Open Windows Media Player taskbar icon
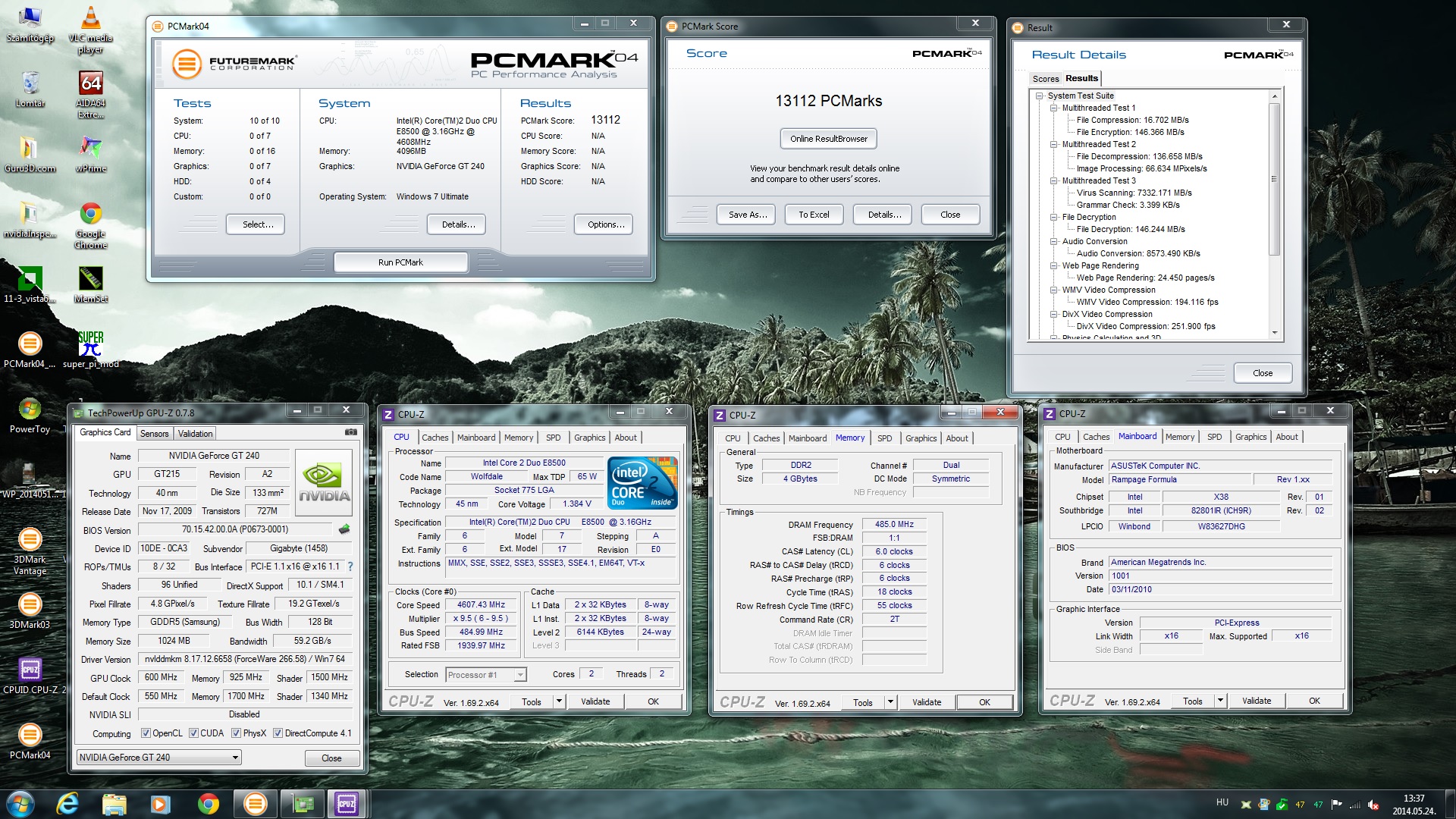The width and height of the screenshot is (1456, 819). point(160,804)
